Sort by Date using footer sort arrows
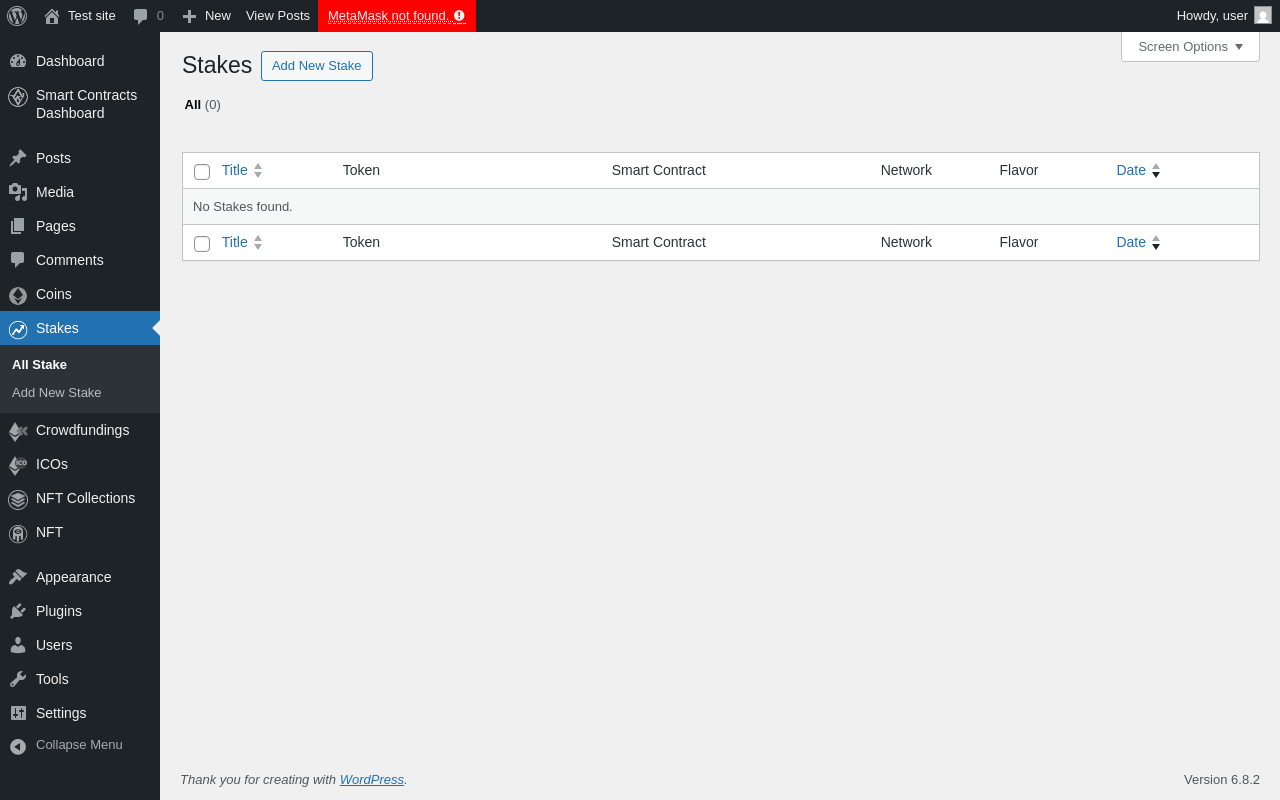This screenshot has height=800, width=1280. 1156,243
